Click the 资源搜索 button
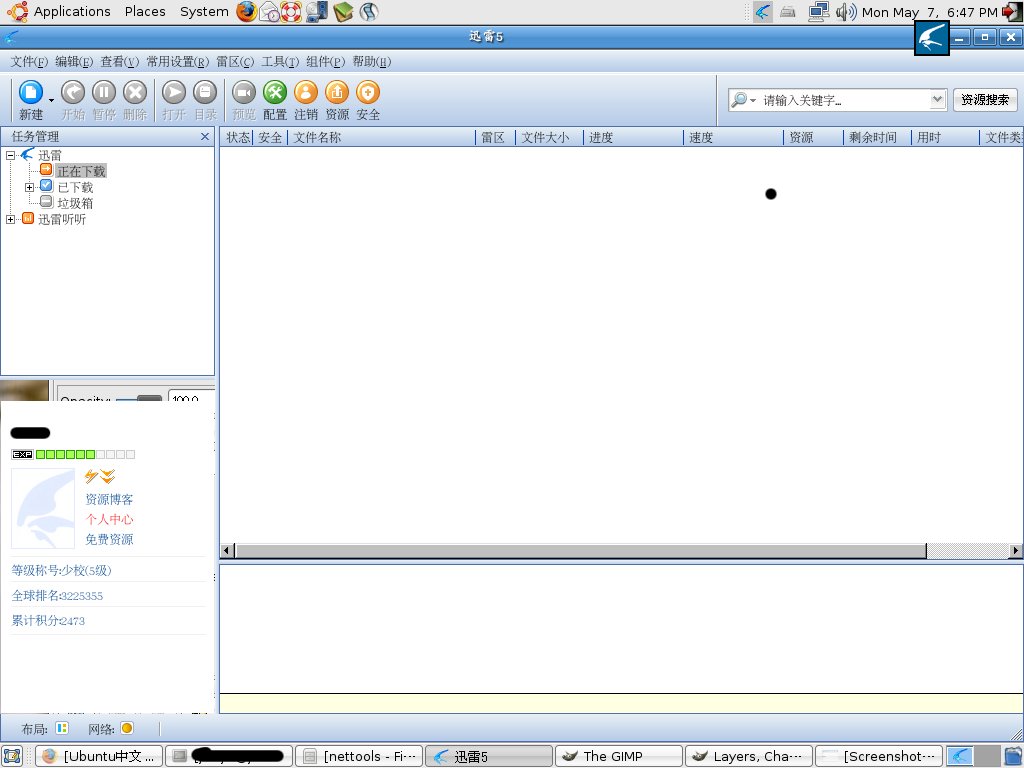The width and height of the screenshot is (1024, 768). [985, 100]
